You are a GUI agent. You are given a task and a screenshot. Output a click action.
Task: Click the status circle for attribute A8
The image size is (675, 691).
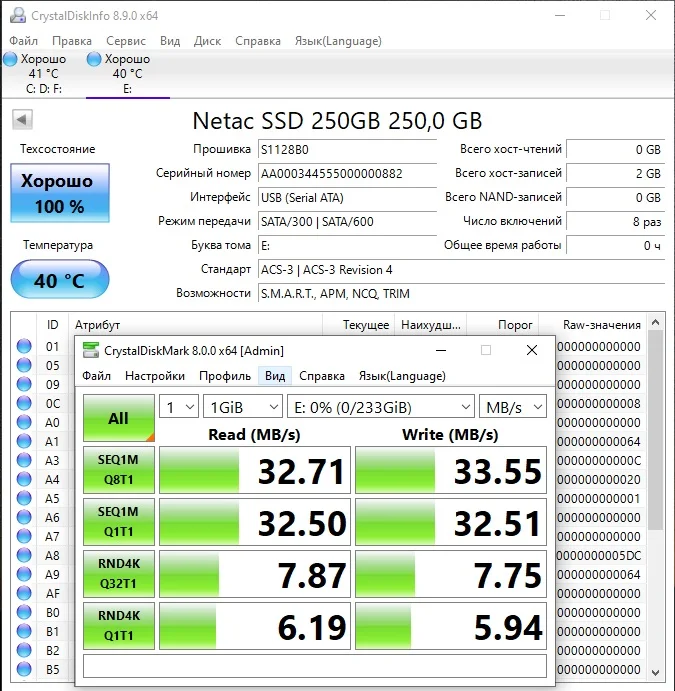point(24,555)
